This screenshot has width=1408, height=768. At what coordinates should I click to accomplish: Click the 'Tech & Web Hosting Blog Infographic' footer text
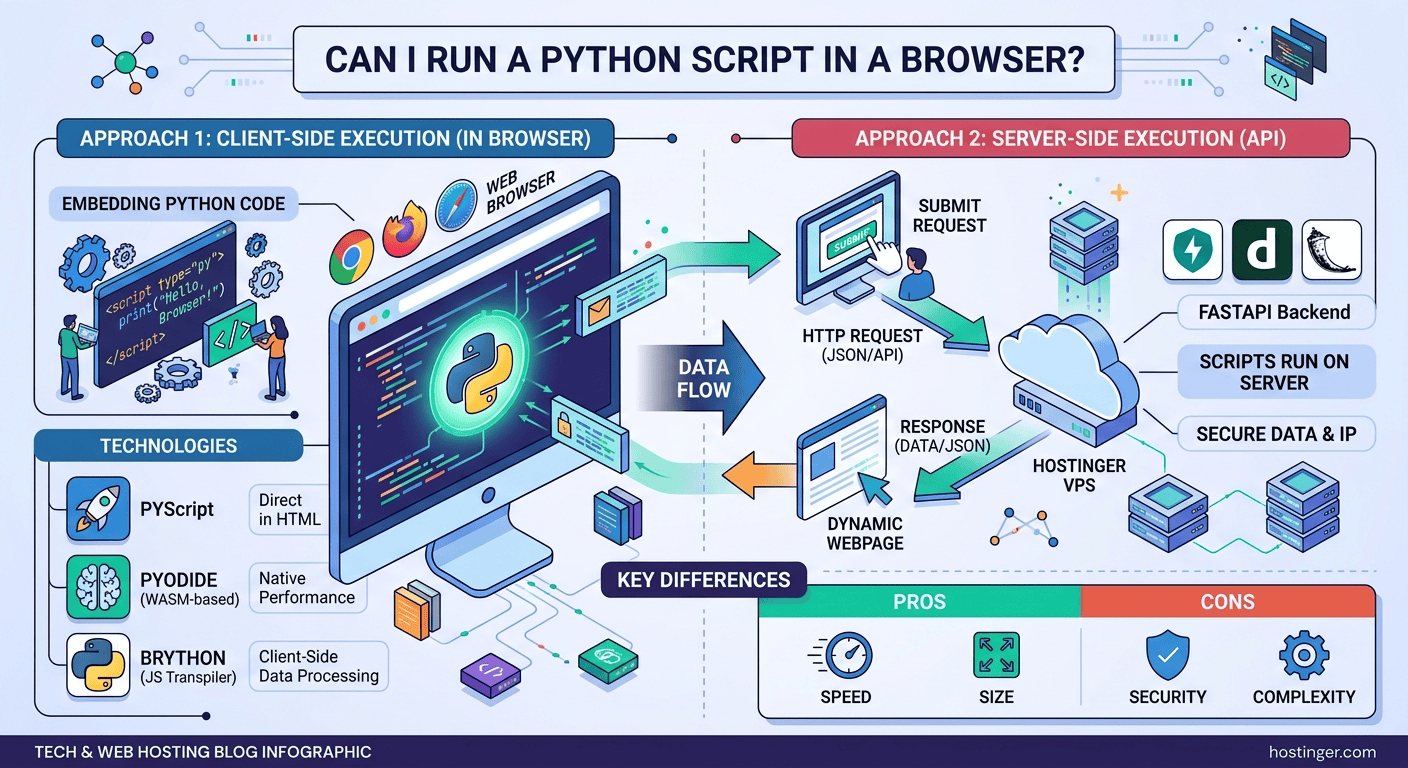pyautogui.click(x=203, y=752)
